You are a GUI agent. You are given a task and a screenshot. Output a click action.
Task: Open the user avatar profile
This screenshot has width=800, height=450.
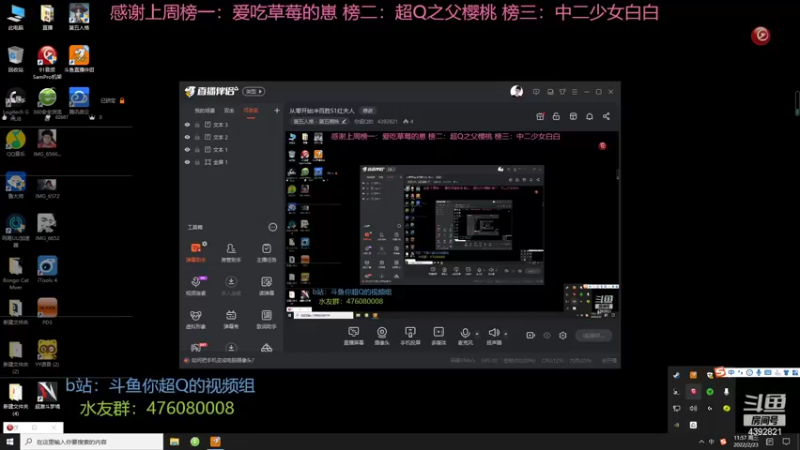point(516,91)
